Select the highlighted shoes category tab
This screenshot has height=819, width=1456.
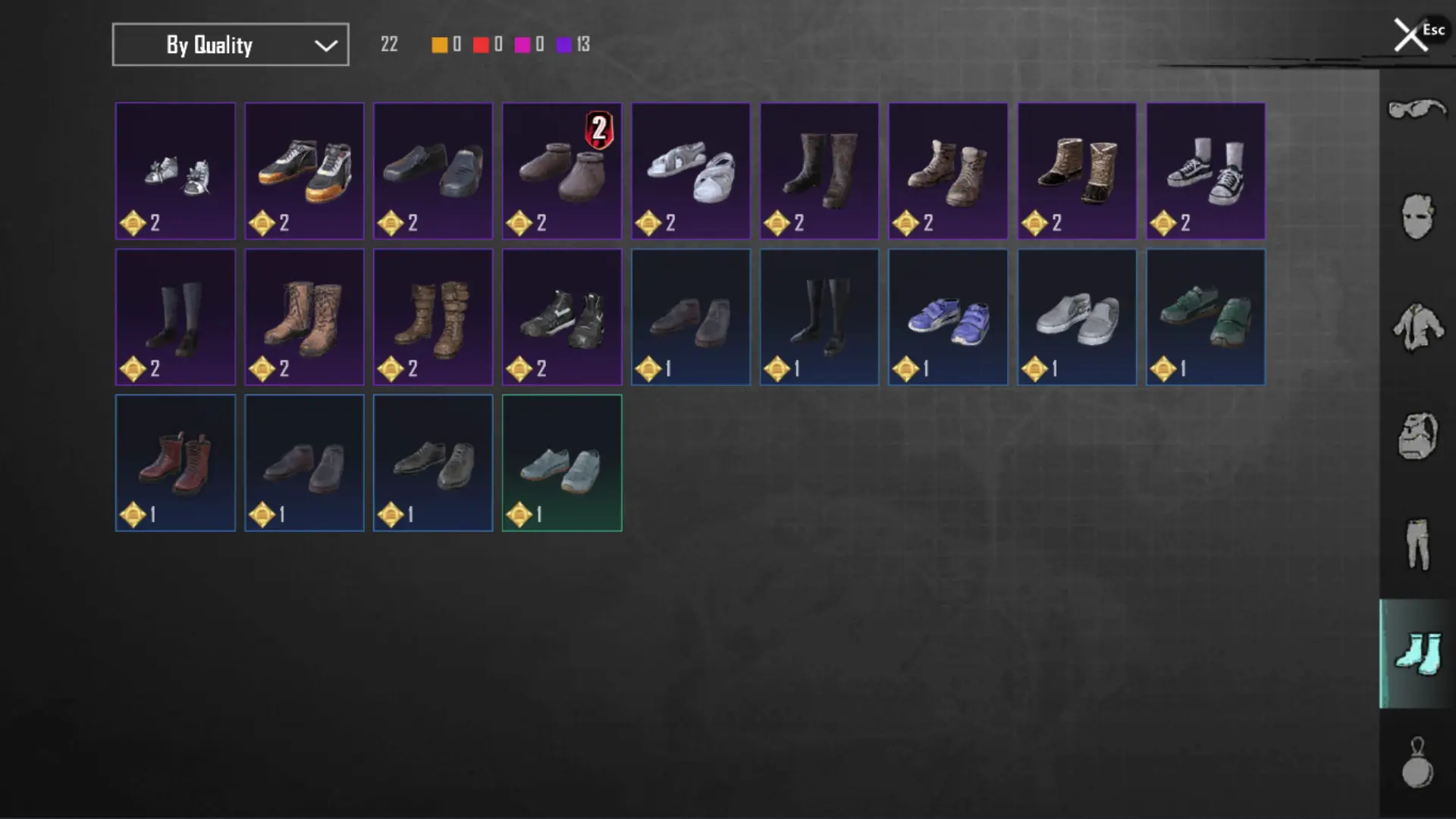pyautogui.click(x=1417, y=654)
